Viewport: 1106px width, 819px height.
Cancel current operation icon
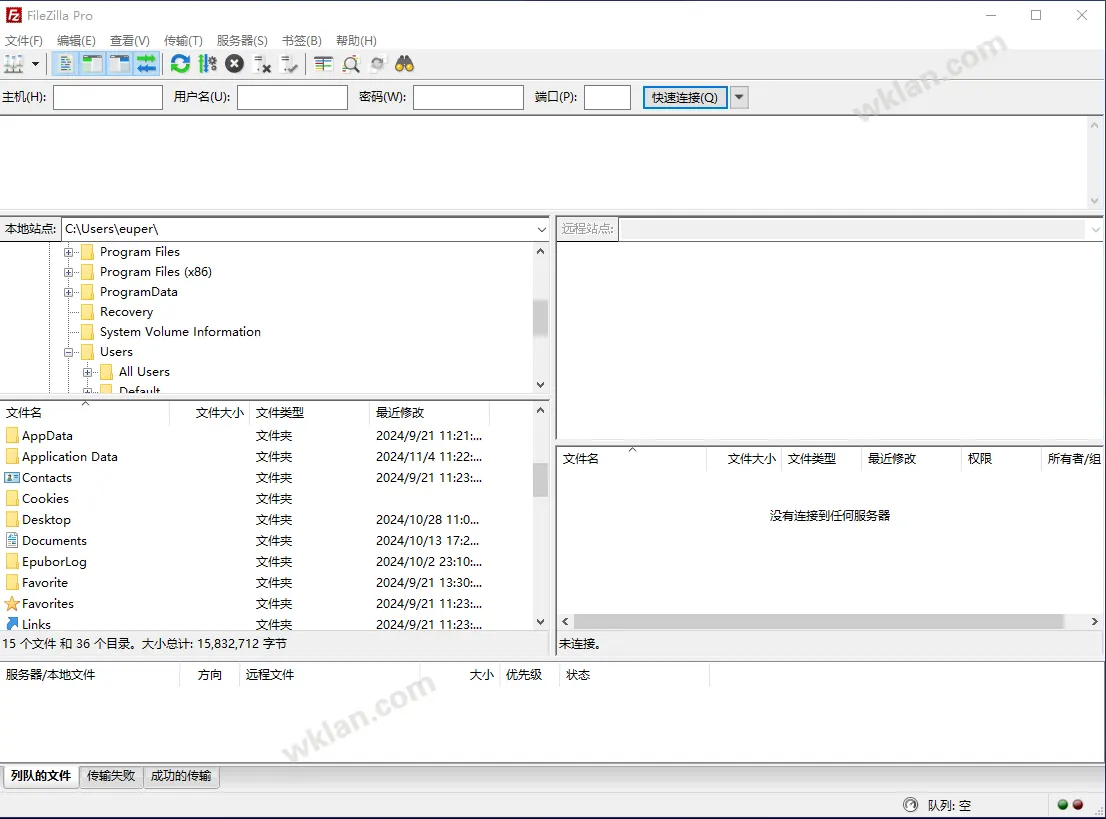(x=234, y=64)
